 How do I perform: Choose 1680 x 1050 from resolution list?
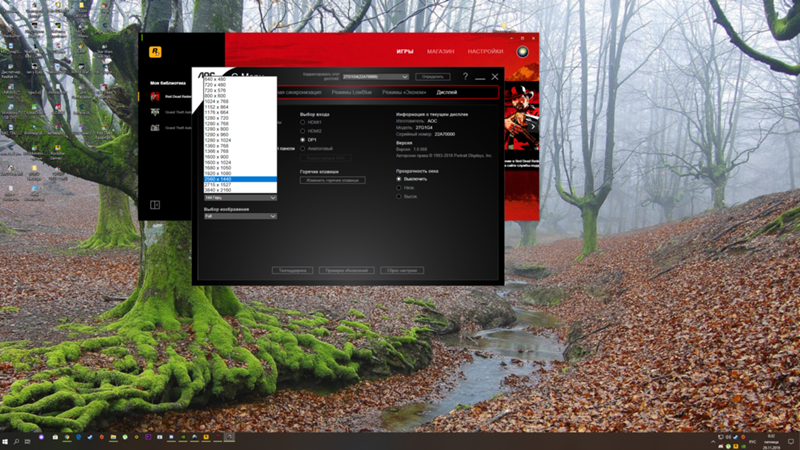(240, 167)
